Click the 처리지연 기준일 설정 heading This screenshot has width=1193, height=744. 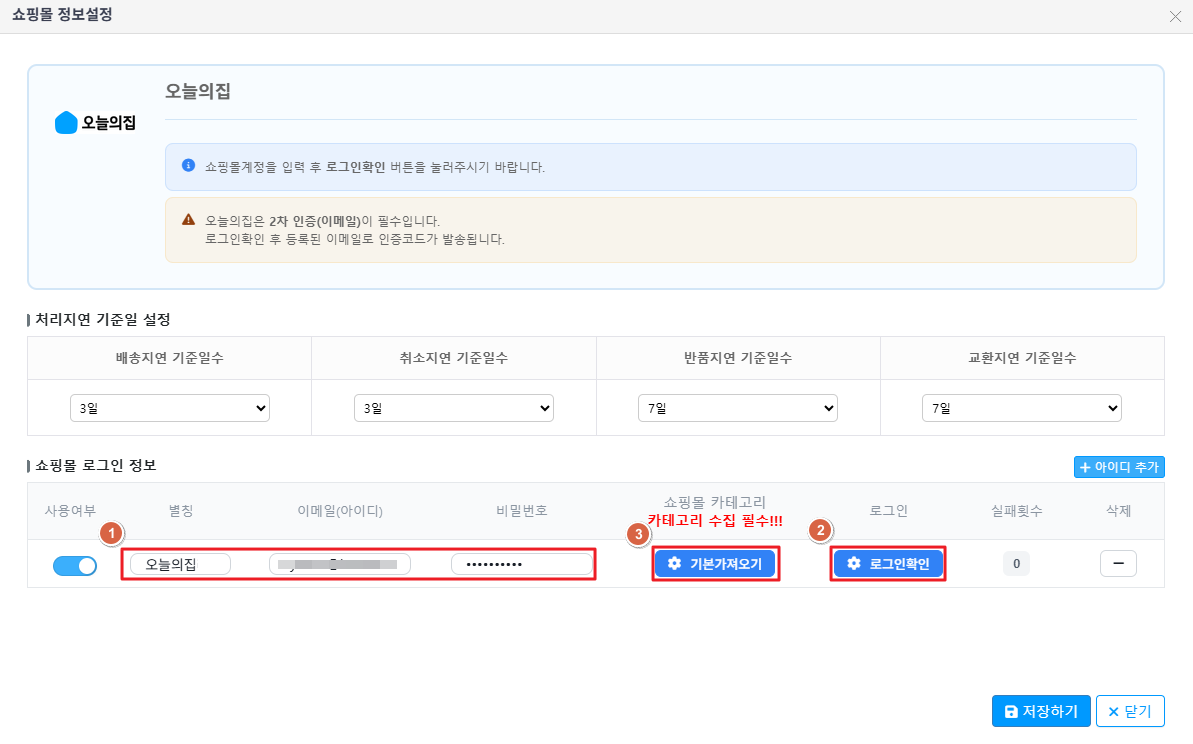tap(103, 320)
